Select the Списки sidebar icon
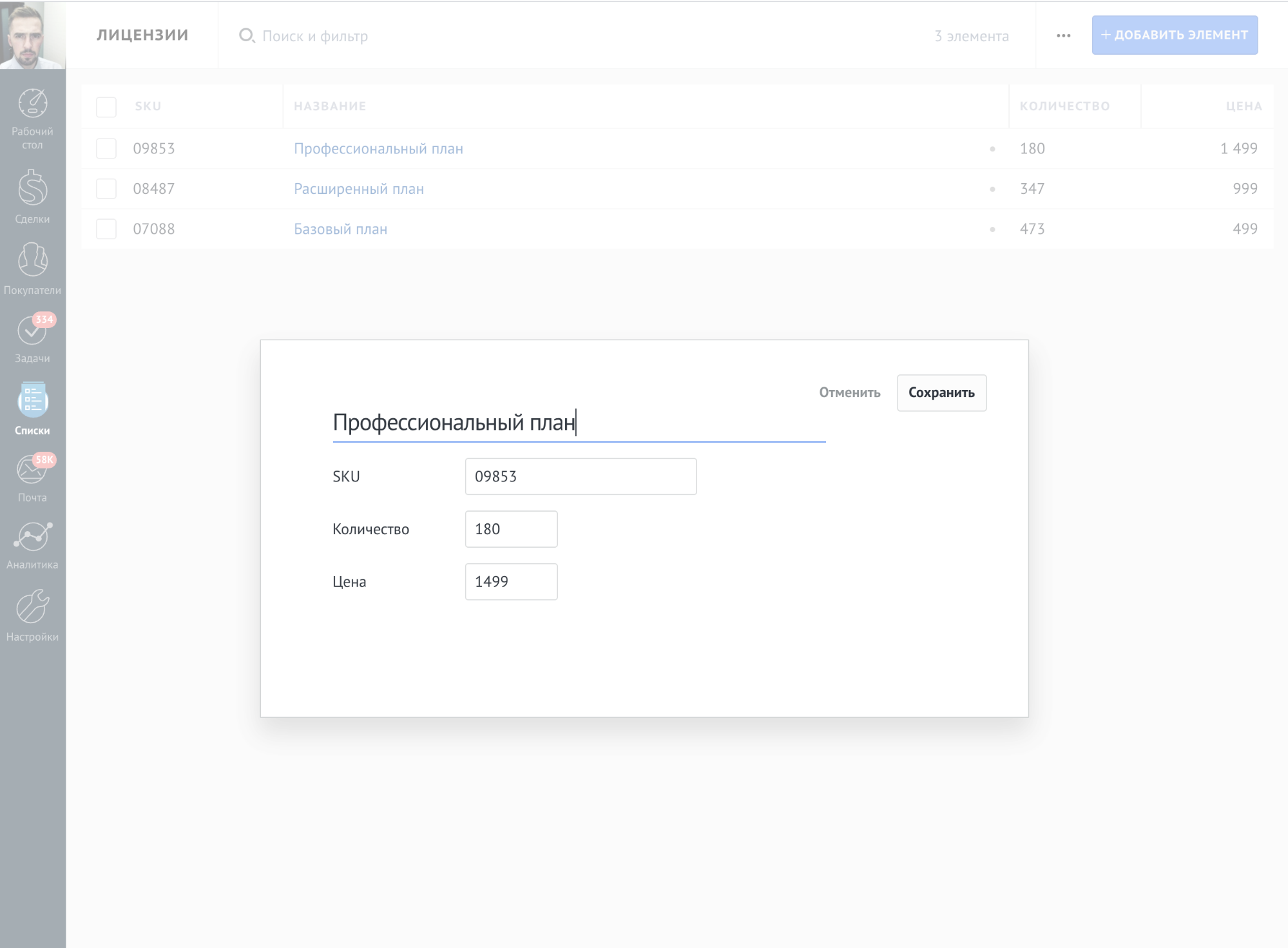This screenshot has width=1288, height=948. 32,400
